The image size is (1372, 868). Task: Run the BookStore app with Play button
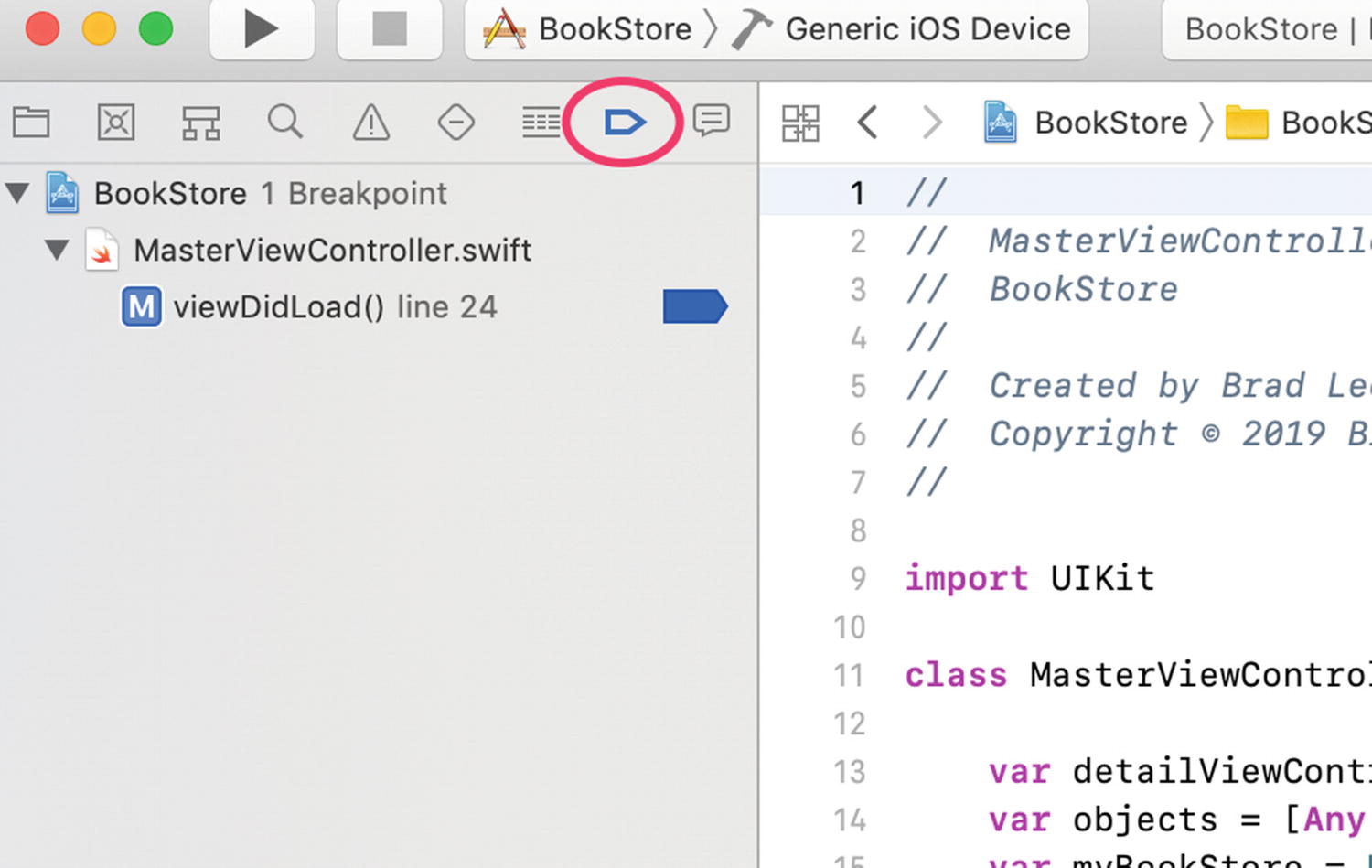coord(262,29)
